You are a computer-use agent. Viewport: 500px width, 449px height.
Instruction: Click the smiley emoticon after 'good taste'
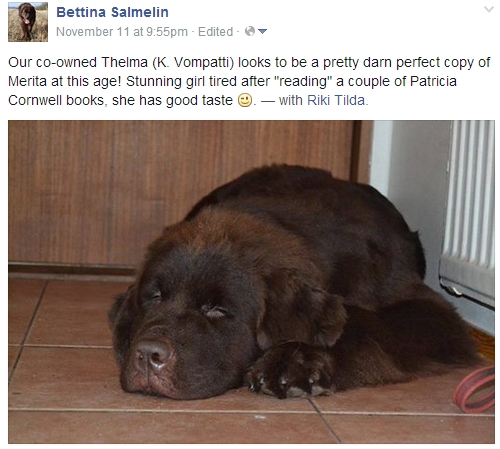[x=245, y=100]
